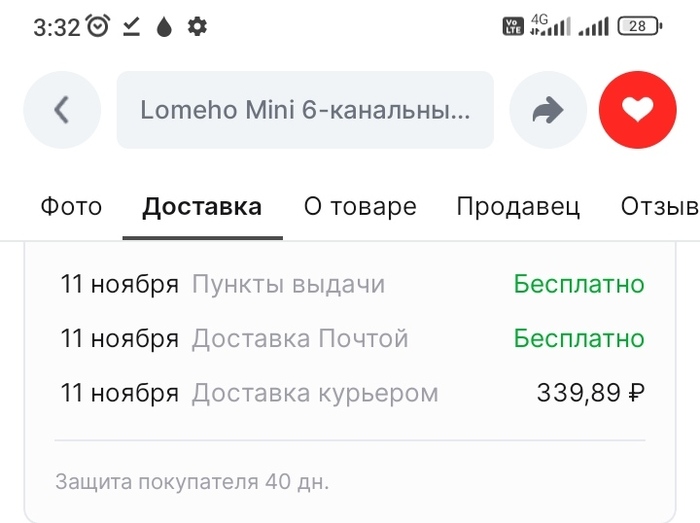The image size is (700, 523).
Task: Tap the VoLTE status icon
Action: 513,27
